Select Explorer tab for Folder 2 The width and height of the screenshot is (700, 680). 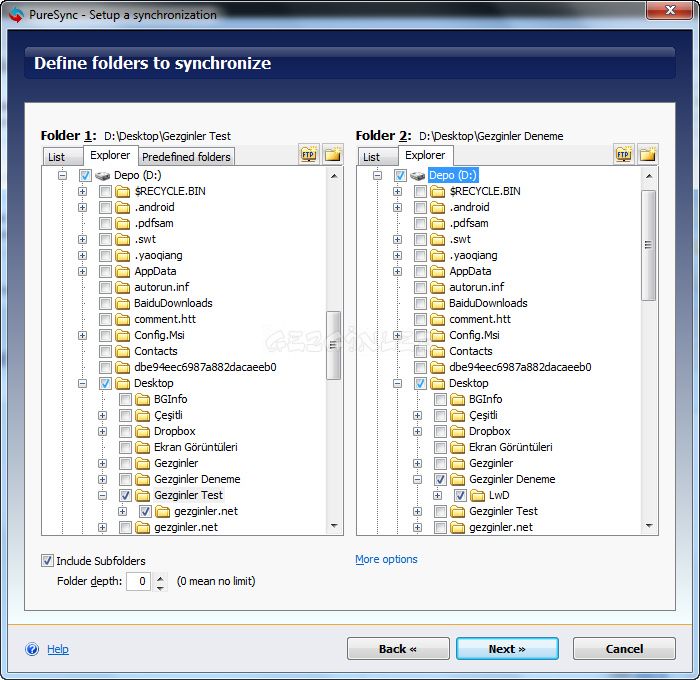(425, 155)
